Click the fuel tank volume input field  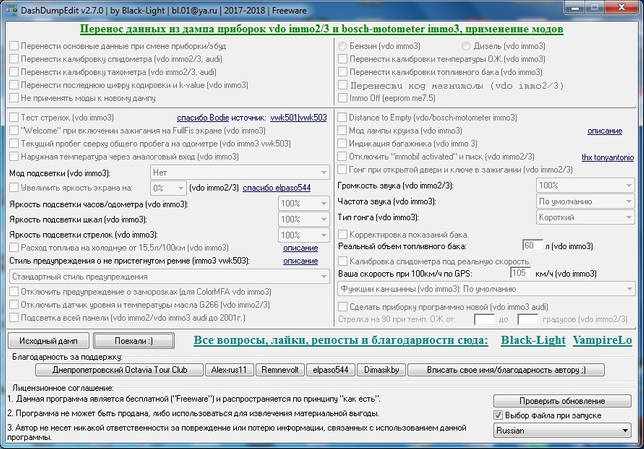532,246
